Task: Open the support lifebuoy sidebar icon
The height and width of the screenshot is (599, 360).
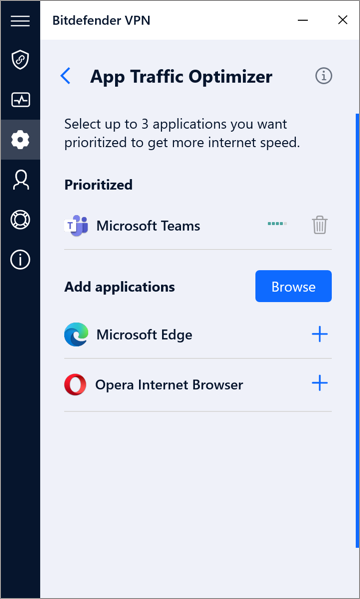Action: coord(20,220)
